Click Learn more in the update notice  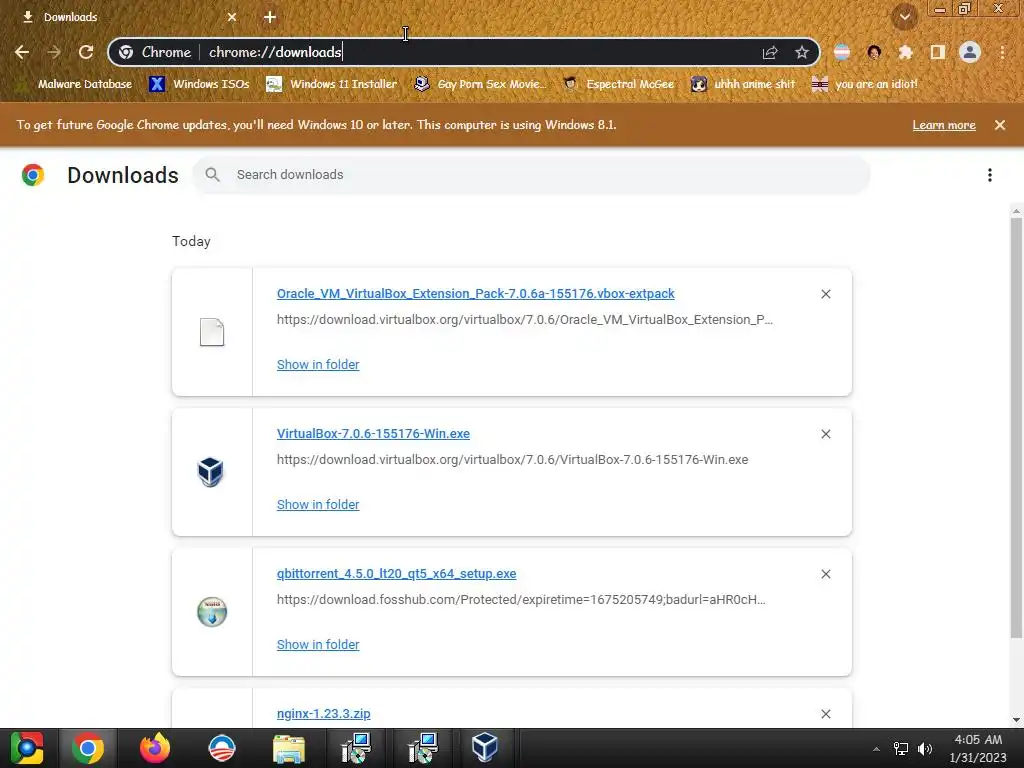[x=944, y=125]
